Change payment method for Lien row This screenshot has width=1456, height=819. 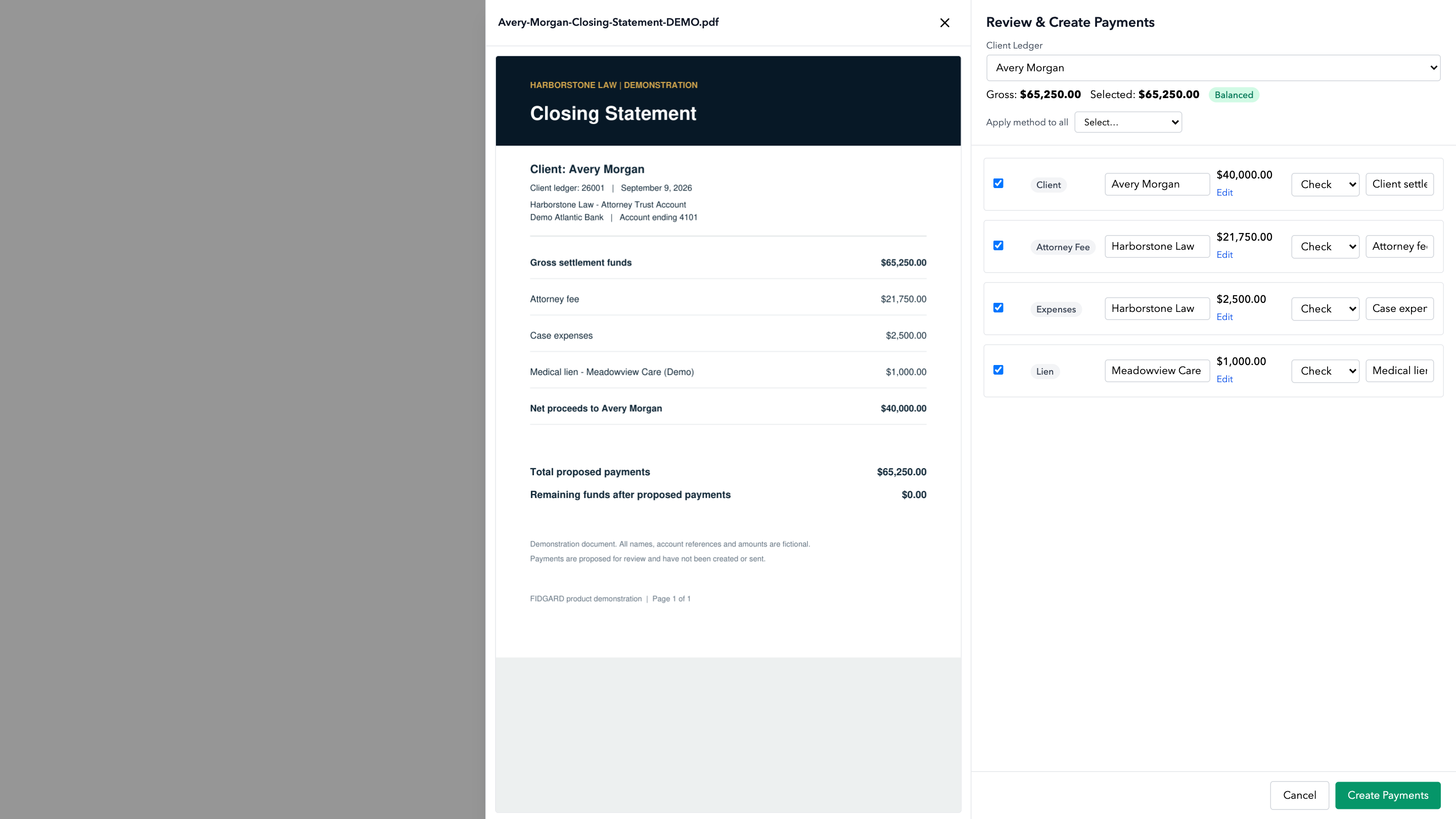[1325, 371]
